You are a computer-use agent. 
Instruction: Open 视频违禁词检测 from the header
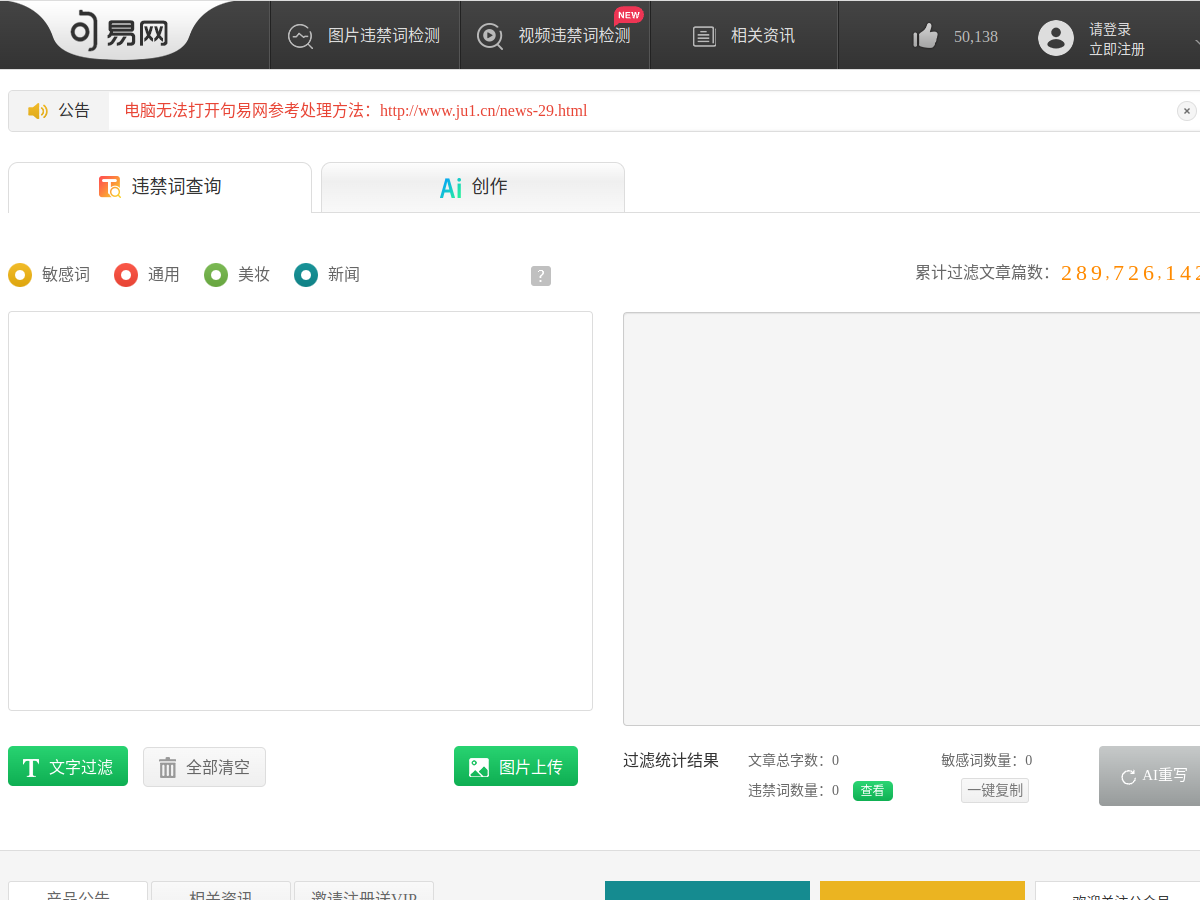click(x=555, y=35)
